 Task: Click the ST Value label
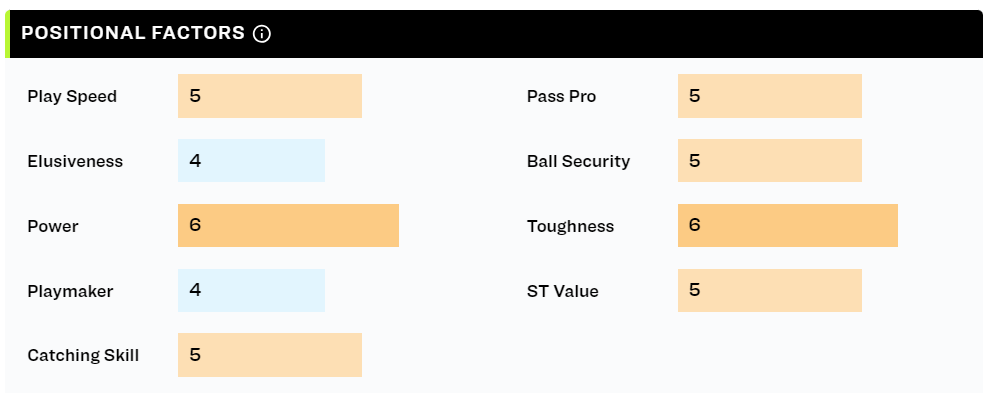[562, 292]
